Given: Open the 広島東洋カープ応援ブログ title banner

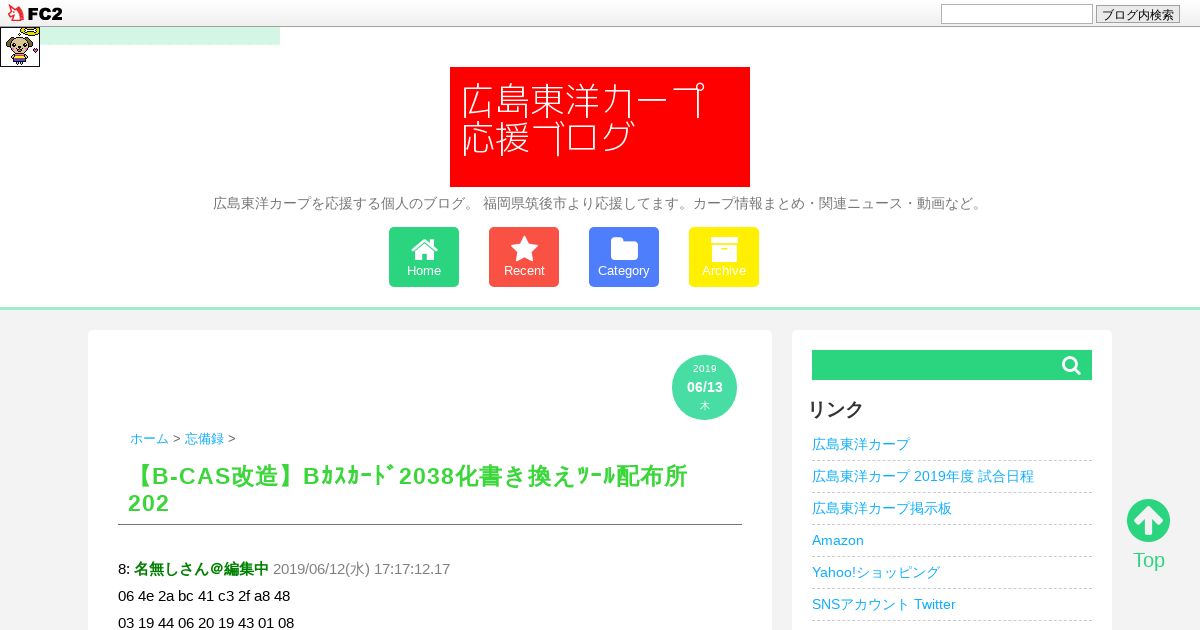Looking at the screenshot, I should pos(600,127).
